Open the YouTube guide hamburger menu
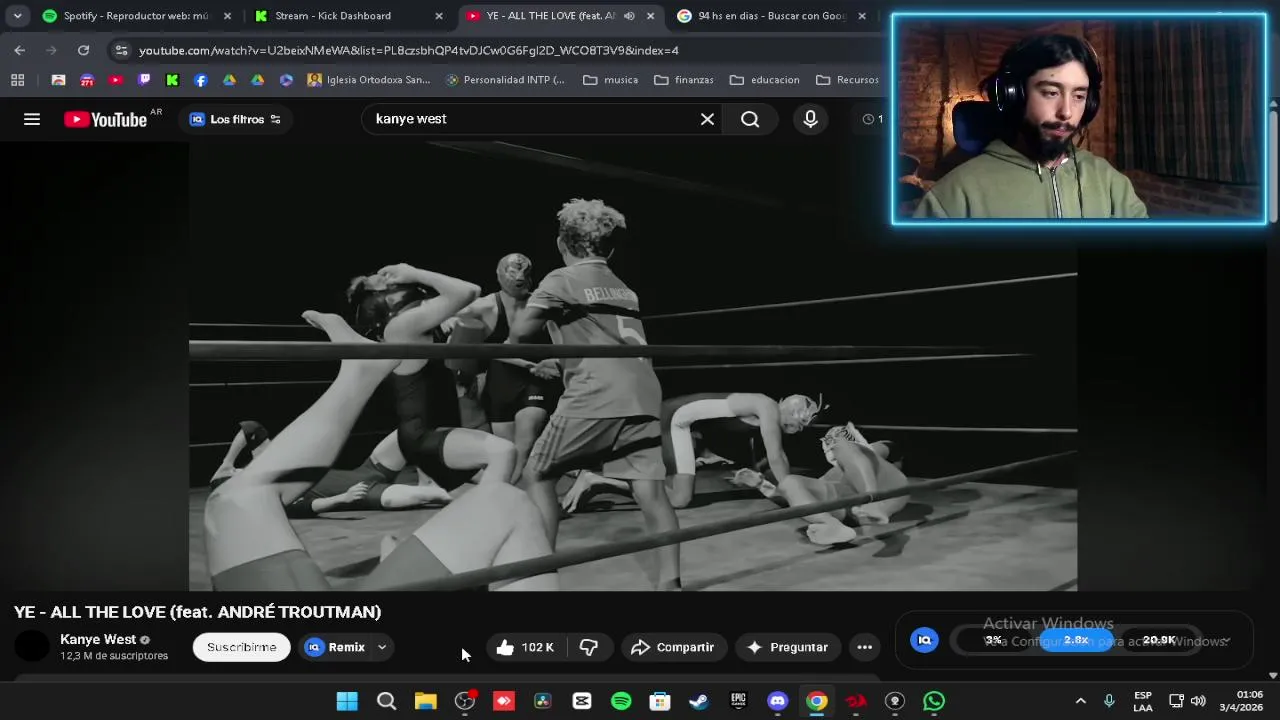 32,119
